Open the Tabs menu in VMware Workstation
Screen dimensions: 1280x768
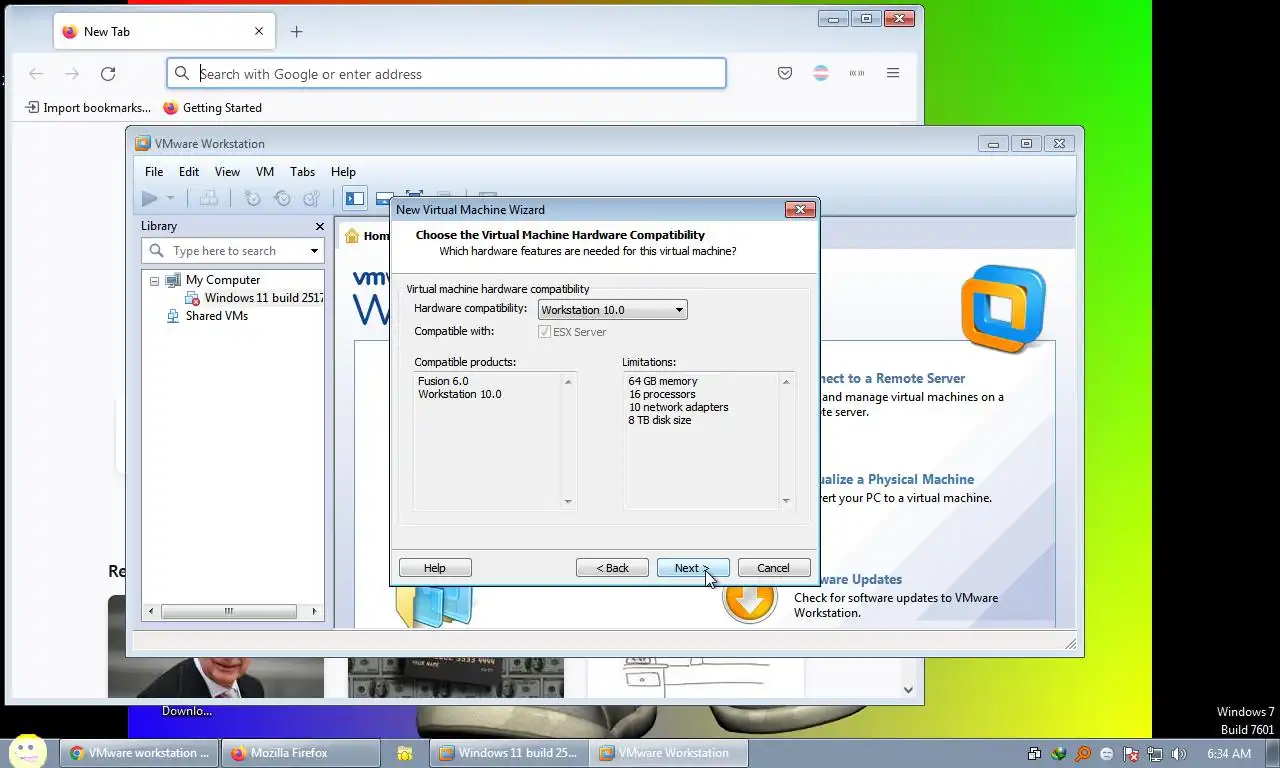302,172
